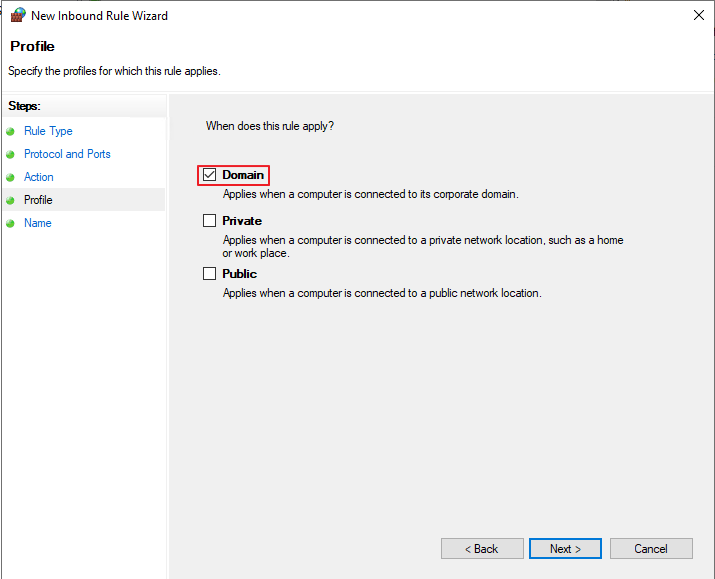
Task: Click green bullet next to Action
Action: [10, 177]
